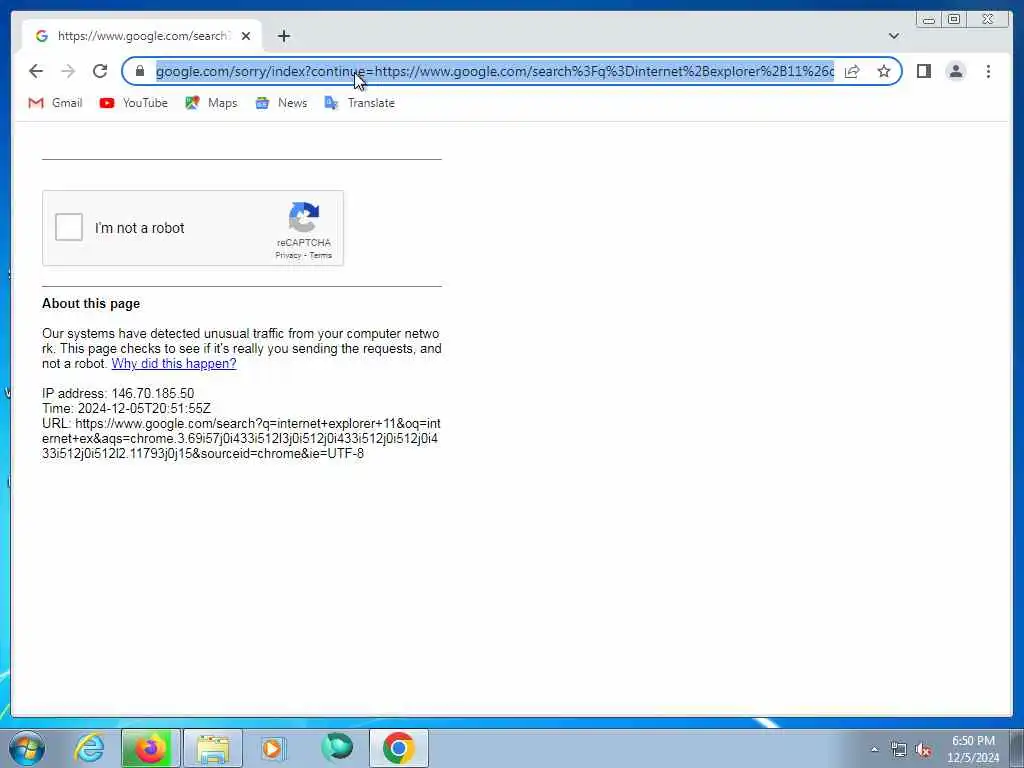Click the reCAPTCHA logo
1024x768 pixels.
coord(304,217)
